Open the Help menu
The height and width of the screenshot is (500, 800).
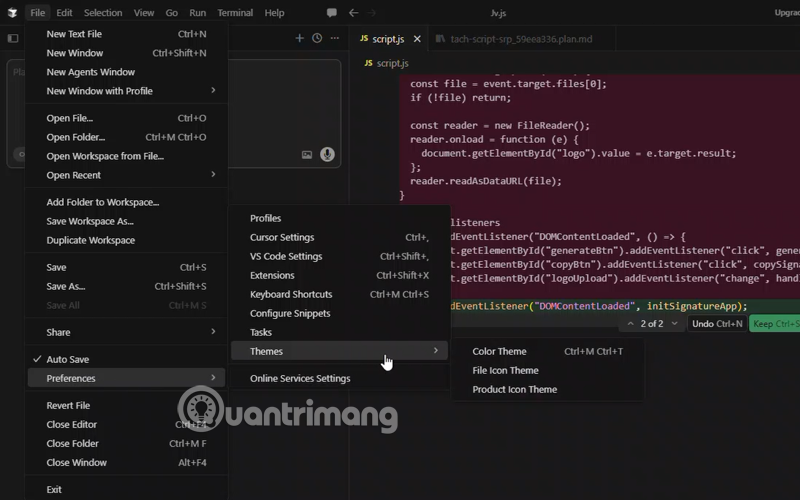tap(274, 13)
